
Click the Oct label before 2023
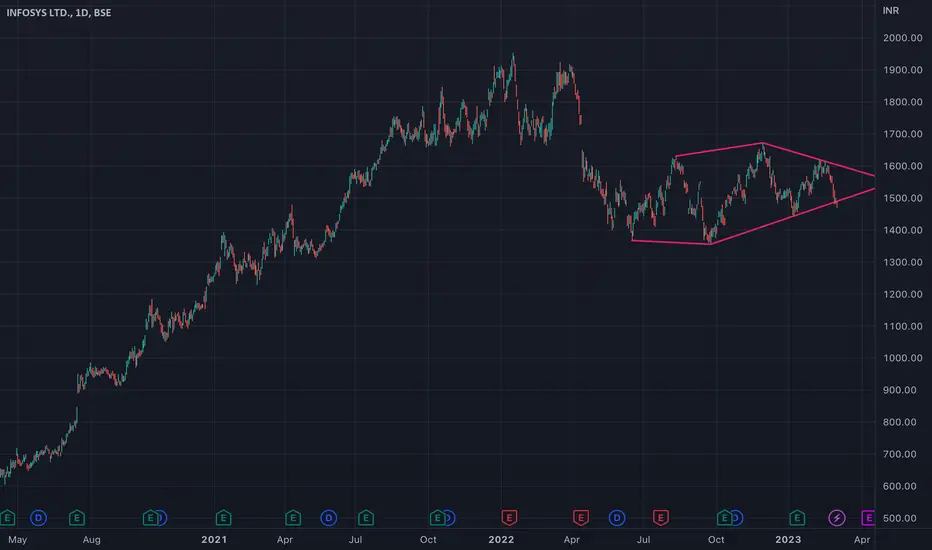click(716, 540)
